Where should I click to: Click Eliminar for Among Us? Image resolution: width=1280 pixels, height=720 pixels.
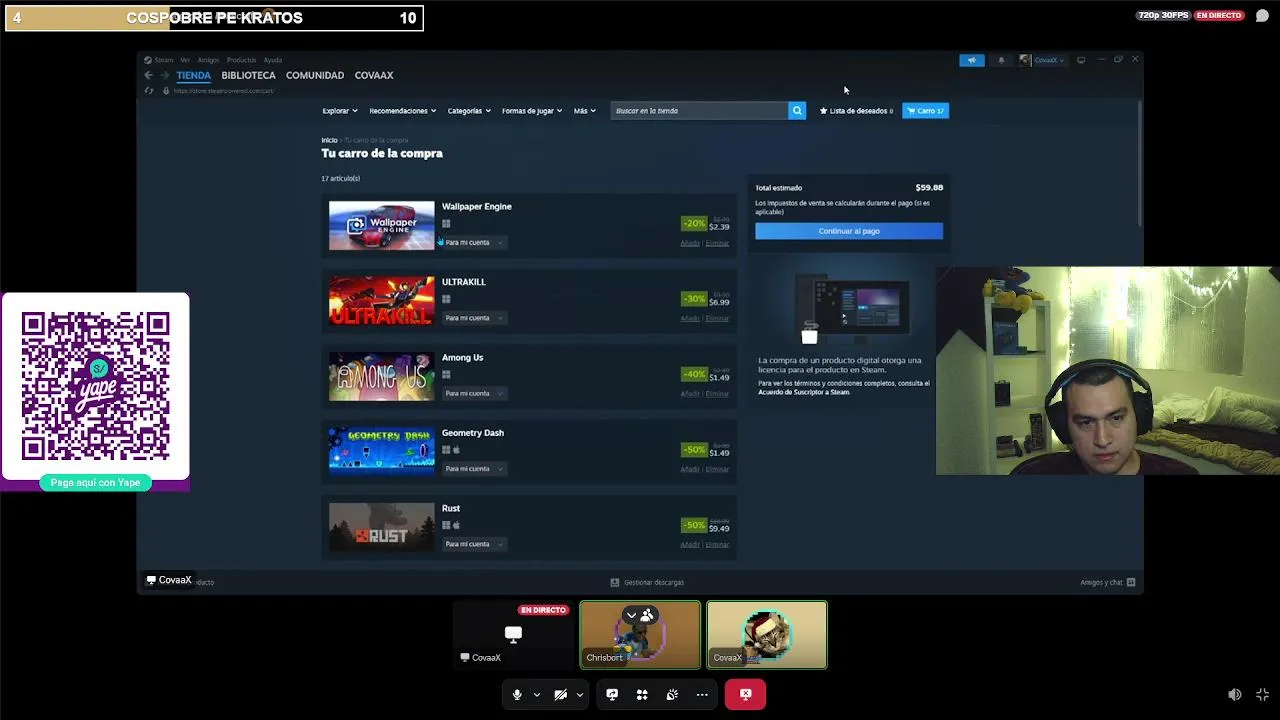717,394
